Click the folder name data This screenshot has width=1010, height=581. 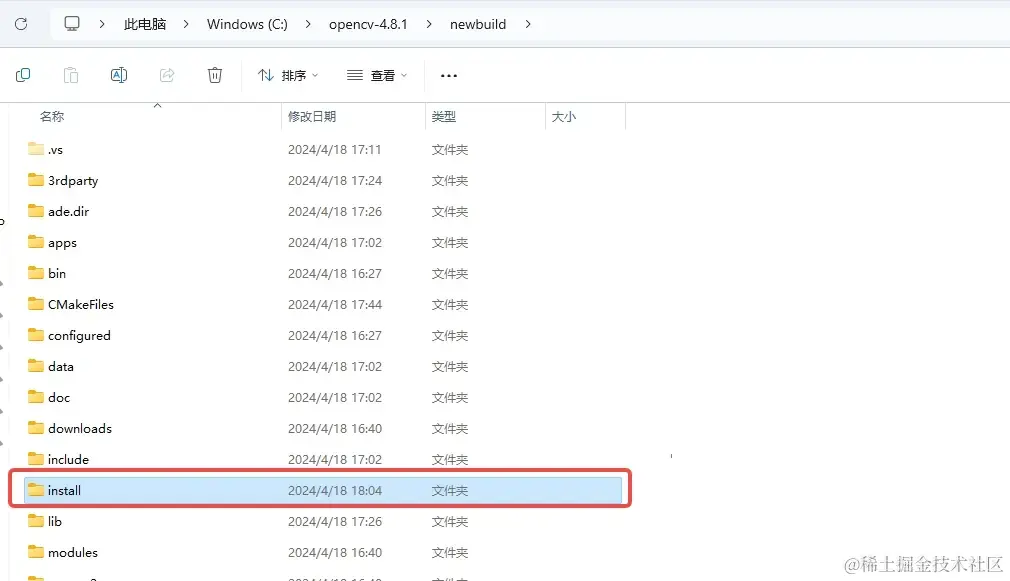tap(61, 367)
